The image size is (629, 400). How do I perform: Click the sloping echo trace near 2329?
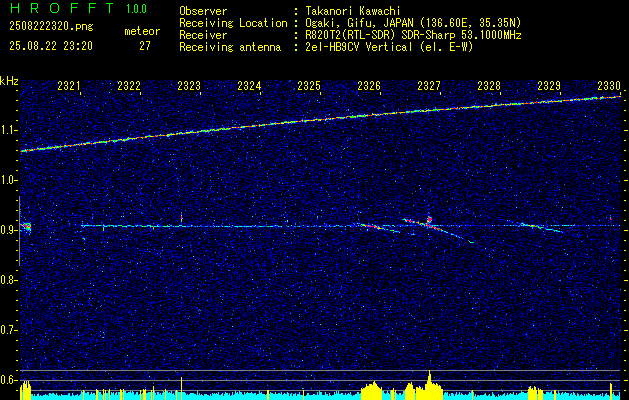click(542, 227)
